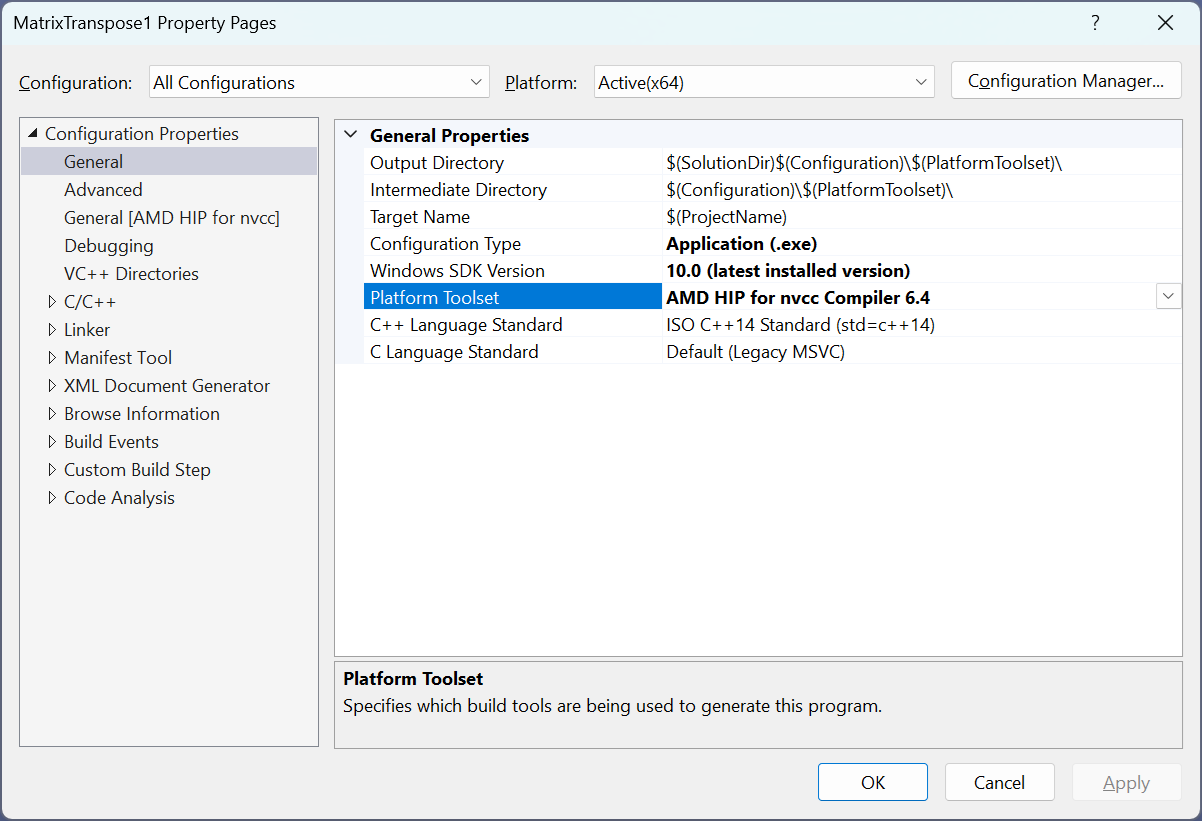Click the Configuration Manager button
The width and height of the screenshot is (1202, 821).
click(x=1066, y=82)
